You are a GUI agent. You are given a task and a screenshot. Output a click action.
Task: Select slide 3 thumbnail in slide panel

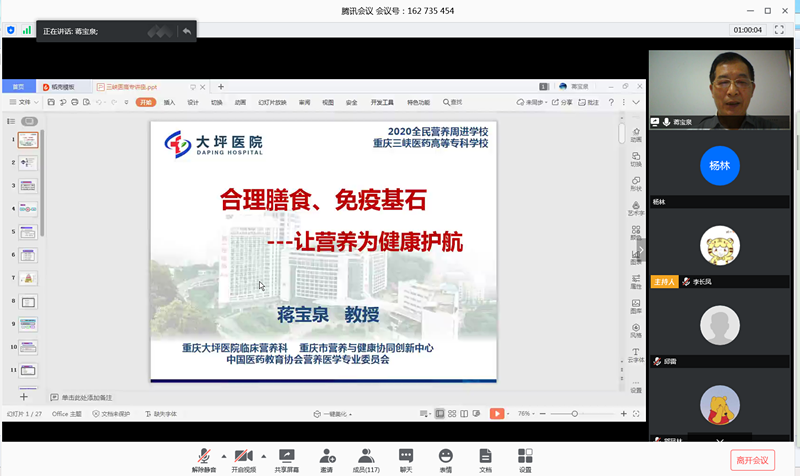pos(28,186)
